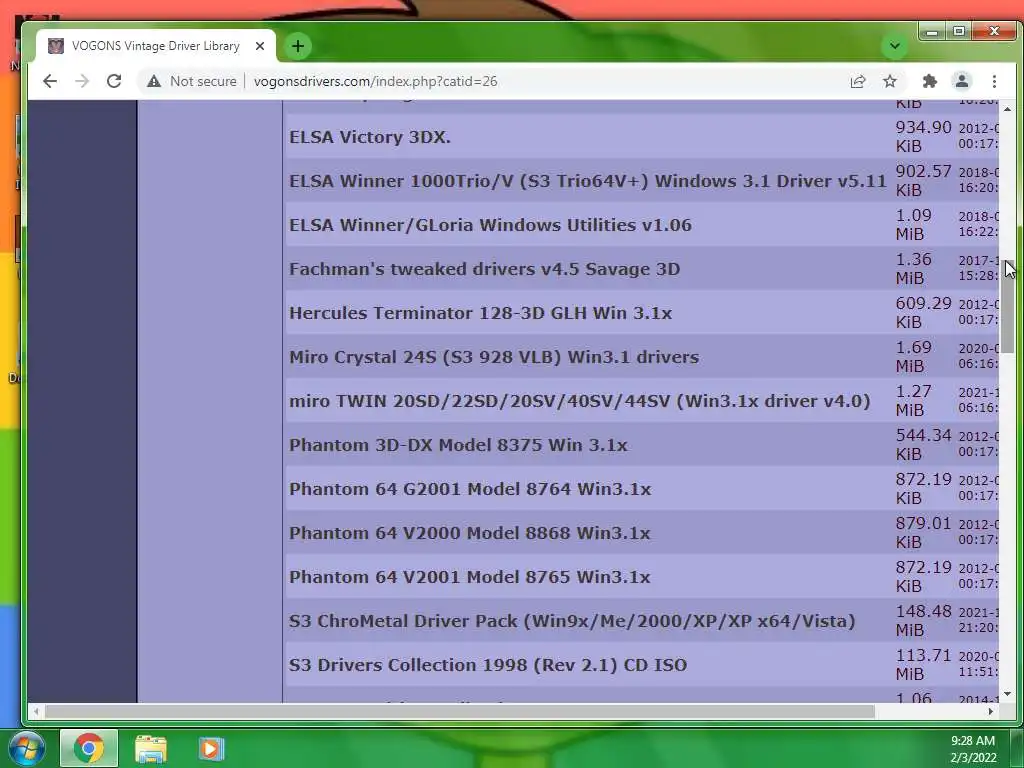Open Phantom 64 V2001 Model 8765 Win3.1x
The width and height of the screenshot is (1024, 768).
pyautogui.click(x=470, y=577)
